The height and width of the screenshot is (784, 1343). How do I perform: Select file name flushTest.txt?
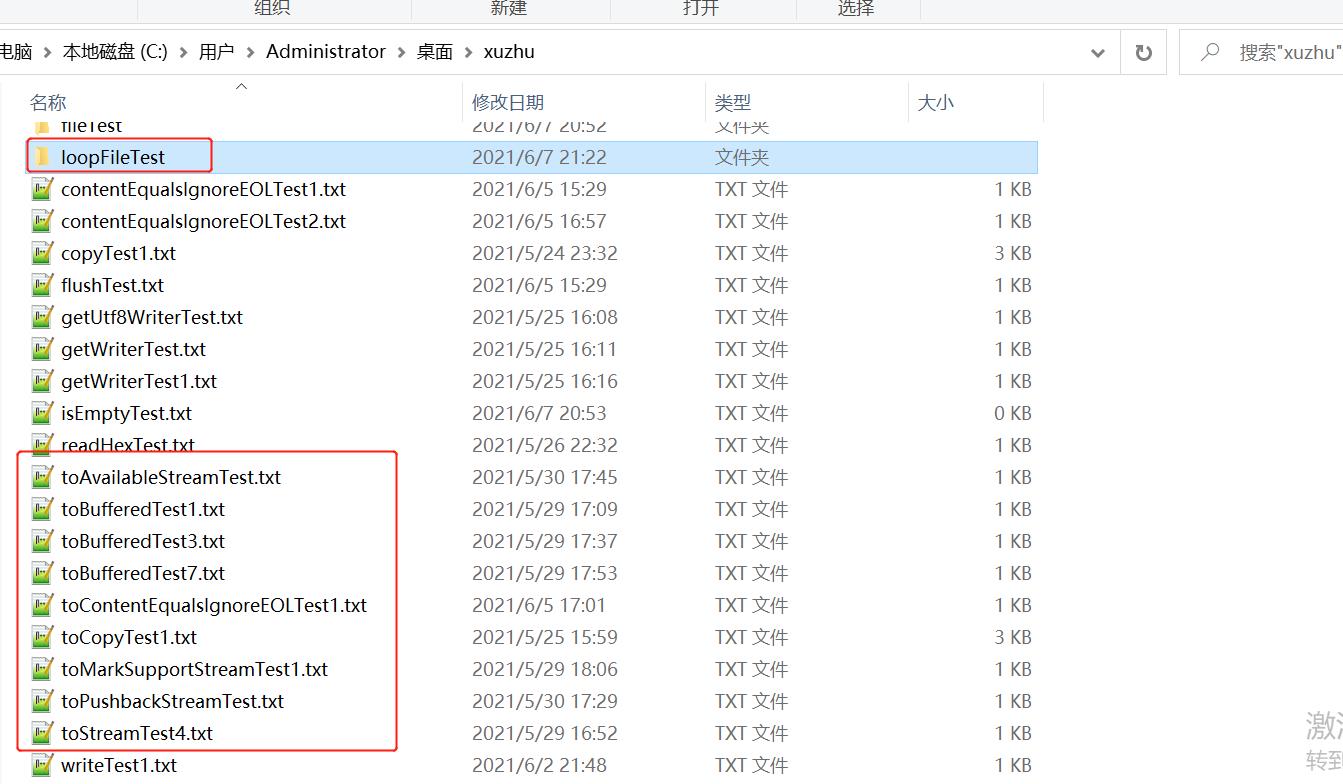point(112,285)
